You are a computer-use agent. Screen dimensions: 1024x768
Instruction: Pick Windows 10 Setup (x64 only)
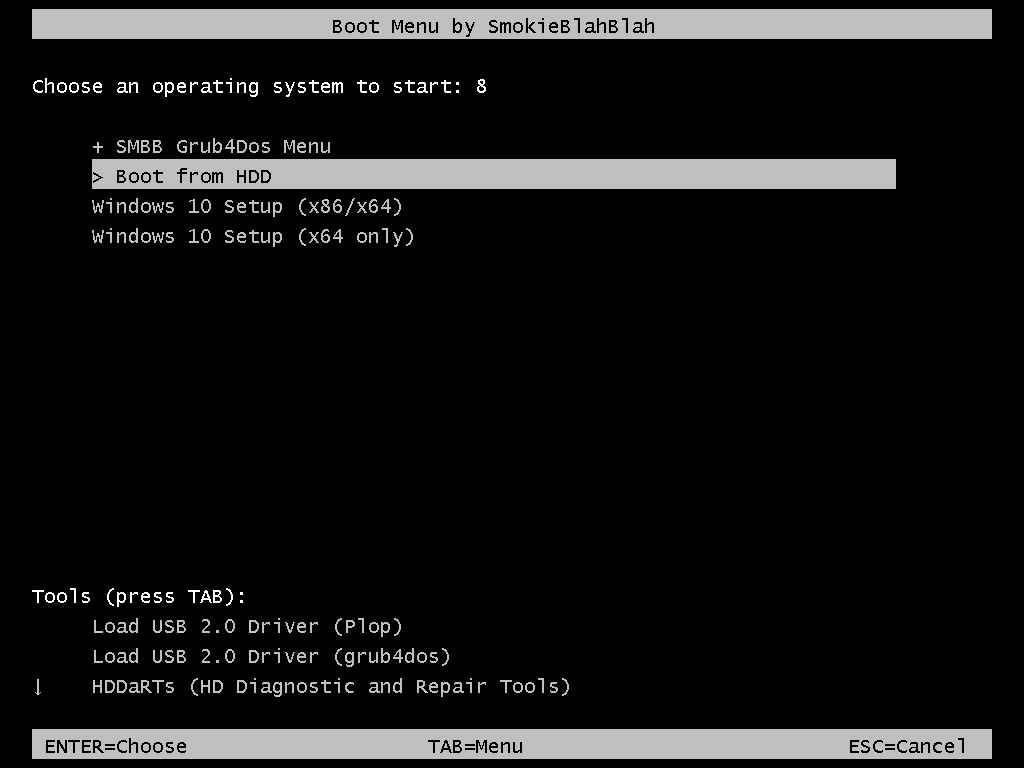pyautogui.click(x=253, y=237)
